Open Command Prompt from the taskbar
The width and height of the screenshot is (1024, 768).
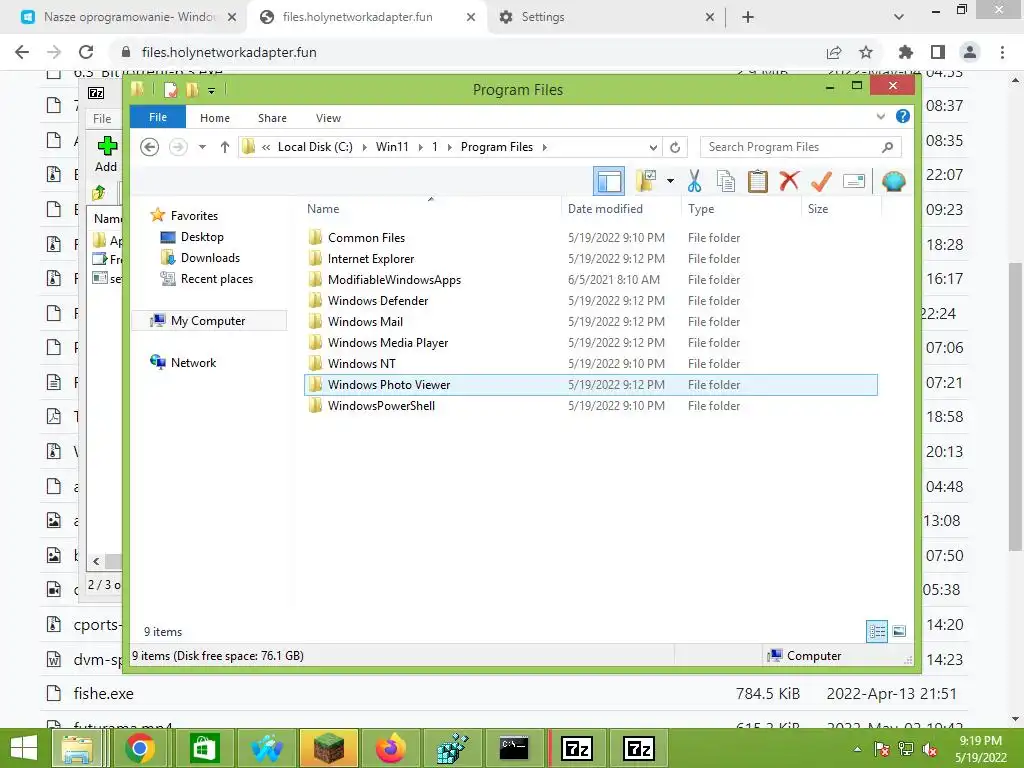tap(514, 748)
